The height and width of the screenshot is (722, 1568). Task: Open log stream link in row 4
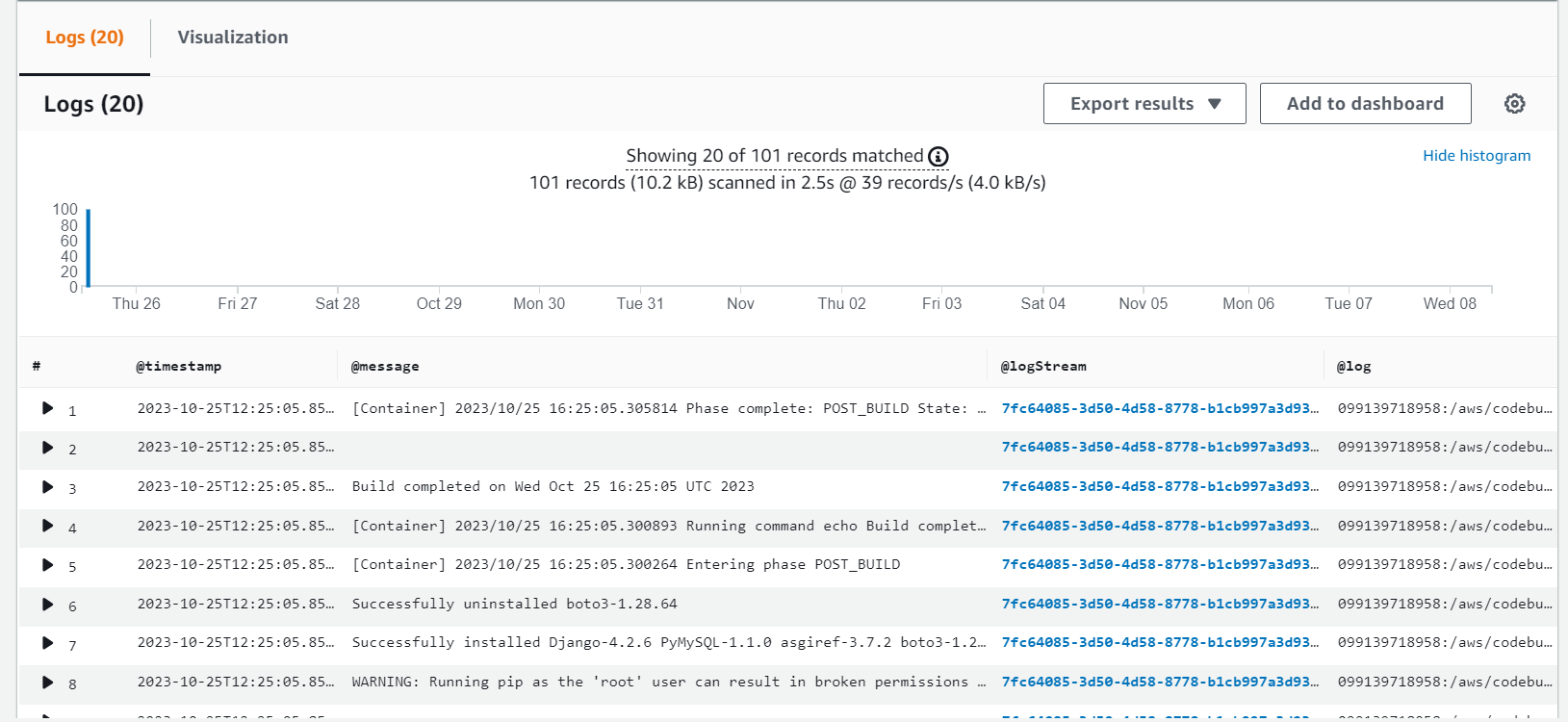click(x=1160, y=526)
